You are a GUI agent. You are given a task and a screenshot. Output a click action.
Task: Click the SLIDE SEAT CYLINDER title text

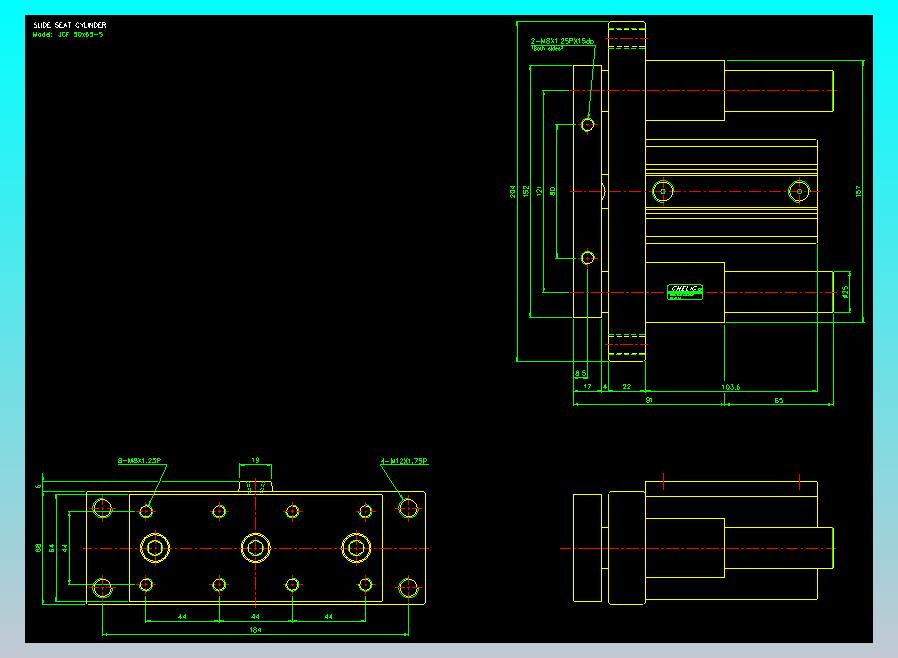tap(69, 25)
